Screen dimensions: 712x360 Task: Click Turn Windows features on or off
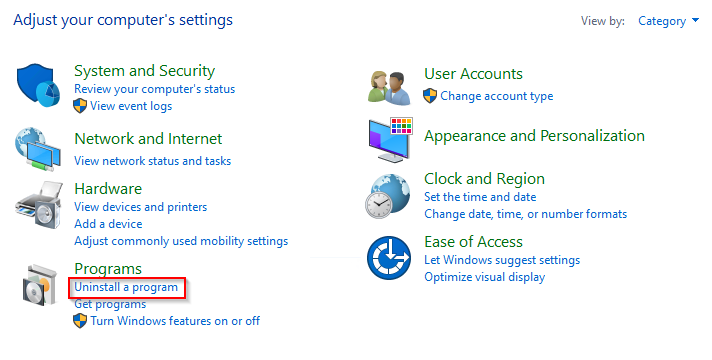175,321
